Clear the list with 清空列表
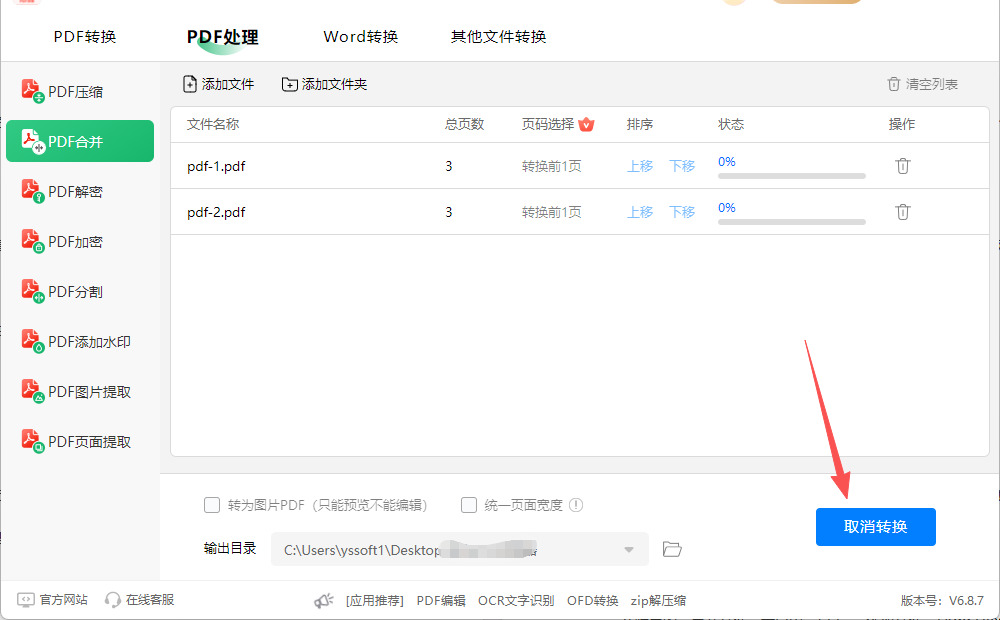The height and width of the screenshot is (620, 1000). [922, 84]
